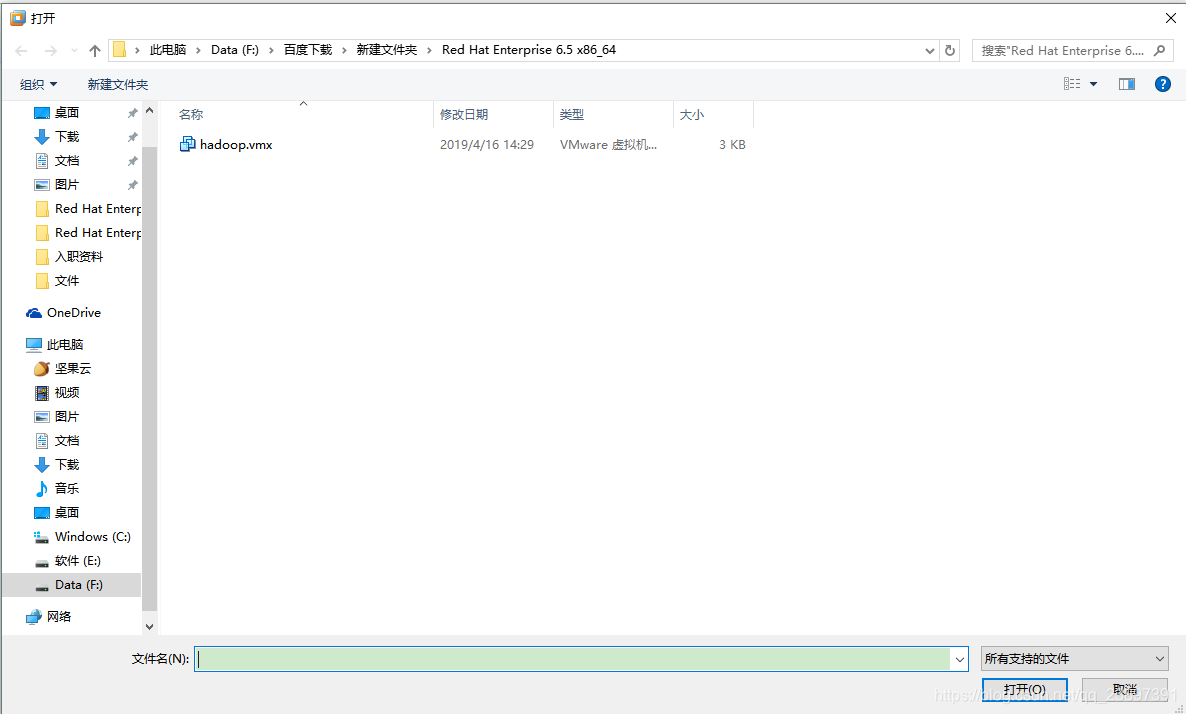Click the 视频 film icon
1186x714 pixels.
click(42, 393)
